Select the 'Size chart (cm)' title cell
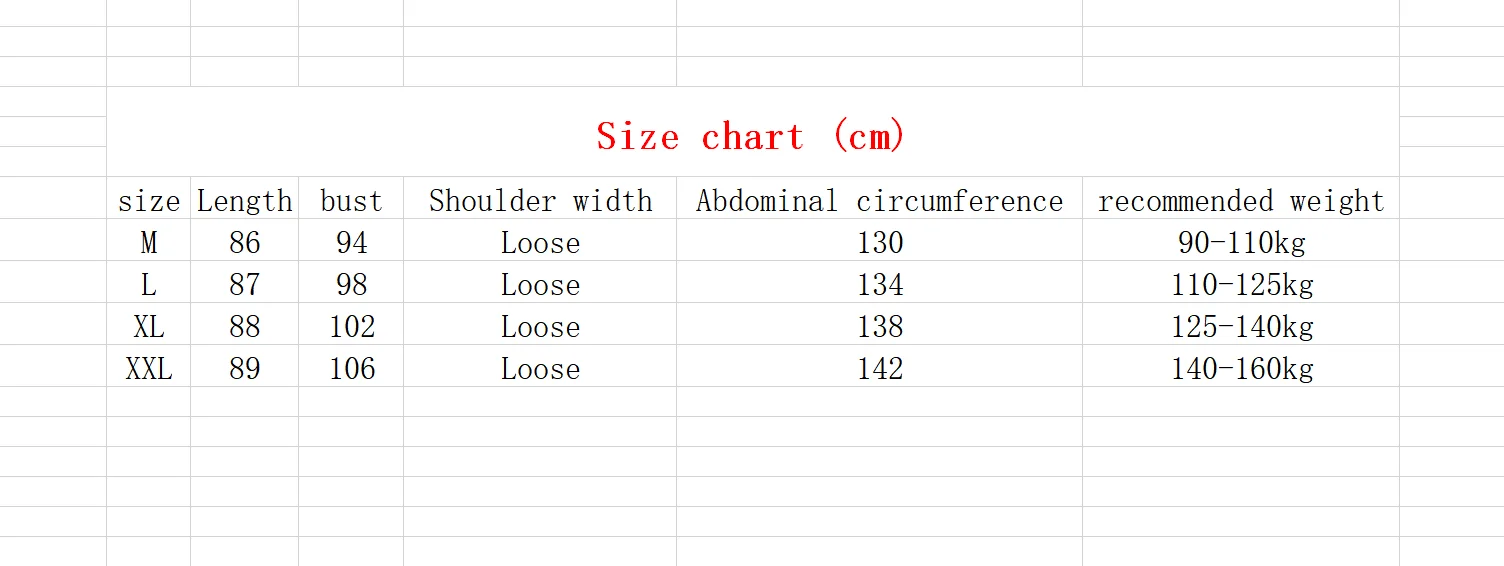Screen dimensions: 1504x566 pyautogui.click(x=752, y=132)
